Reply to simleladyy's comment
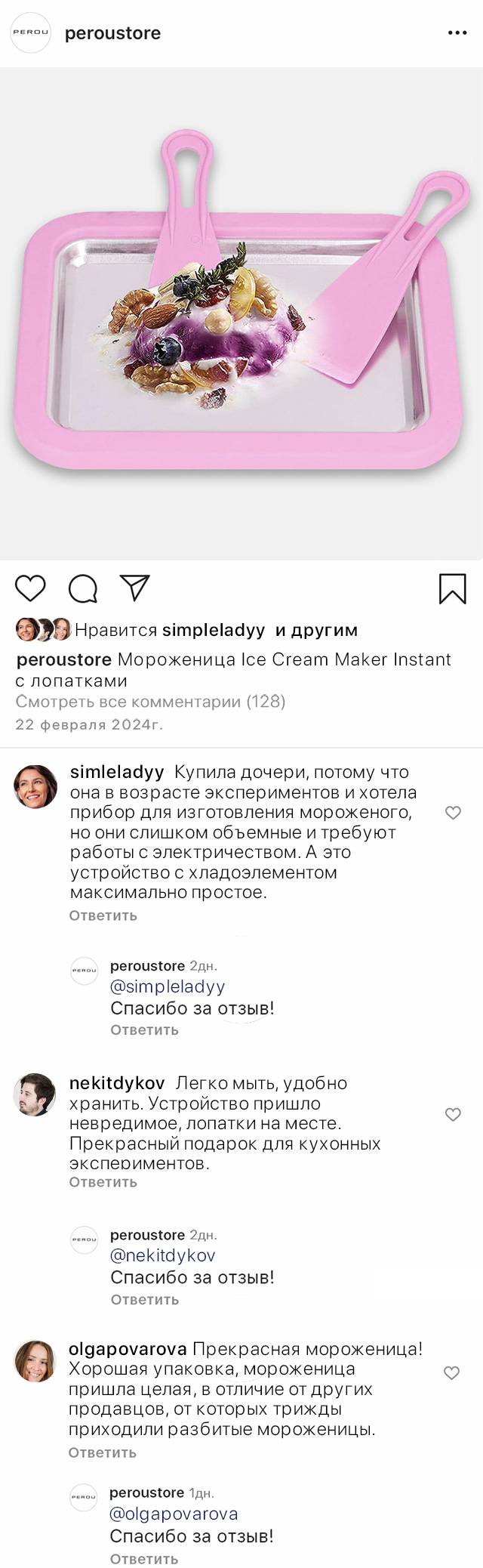The width and height of the screenshot is (483, 1568). tap(103, 915)
